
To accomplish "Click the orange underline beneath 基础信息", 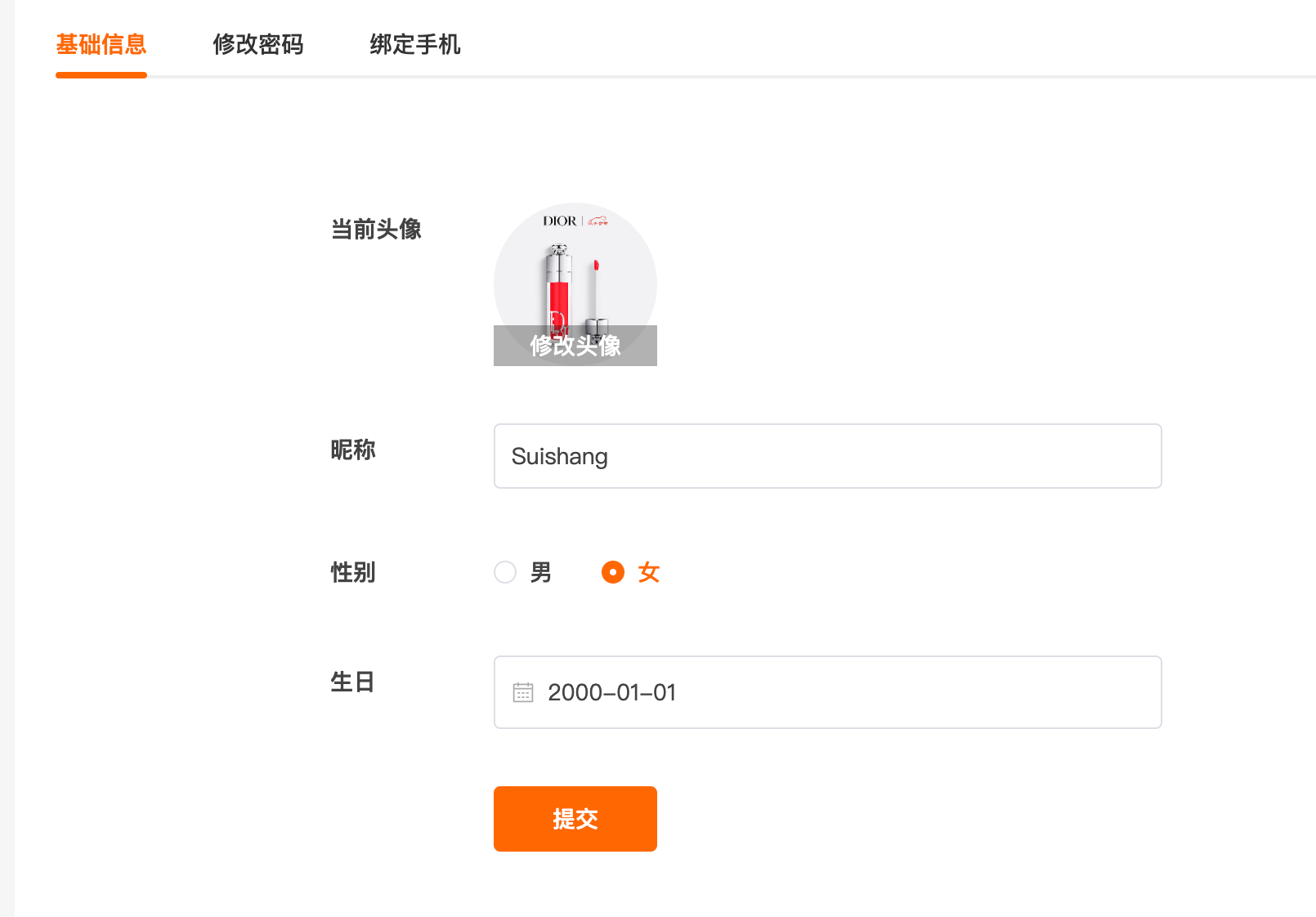I will click(101, 75).
